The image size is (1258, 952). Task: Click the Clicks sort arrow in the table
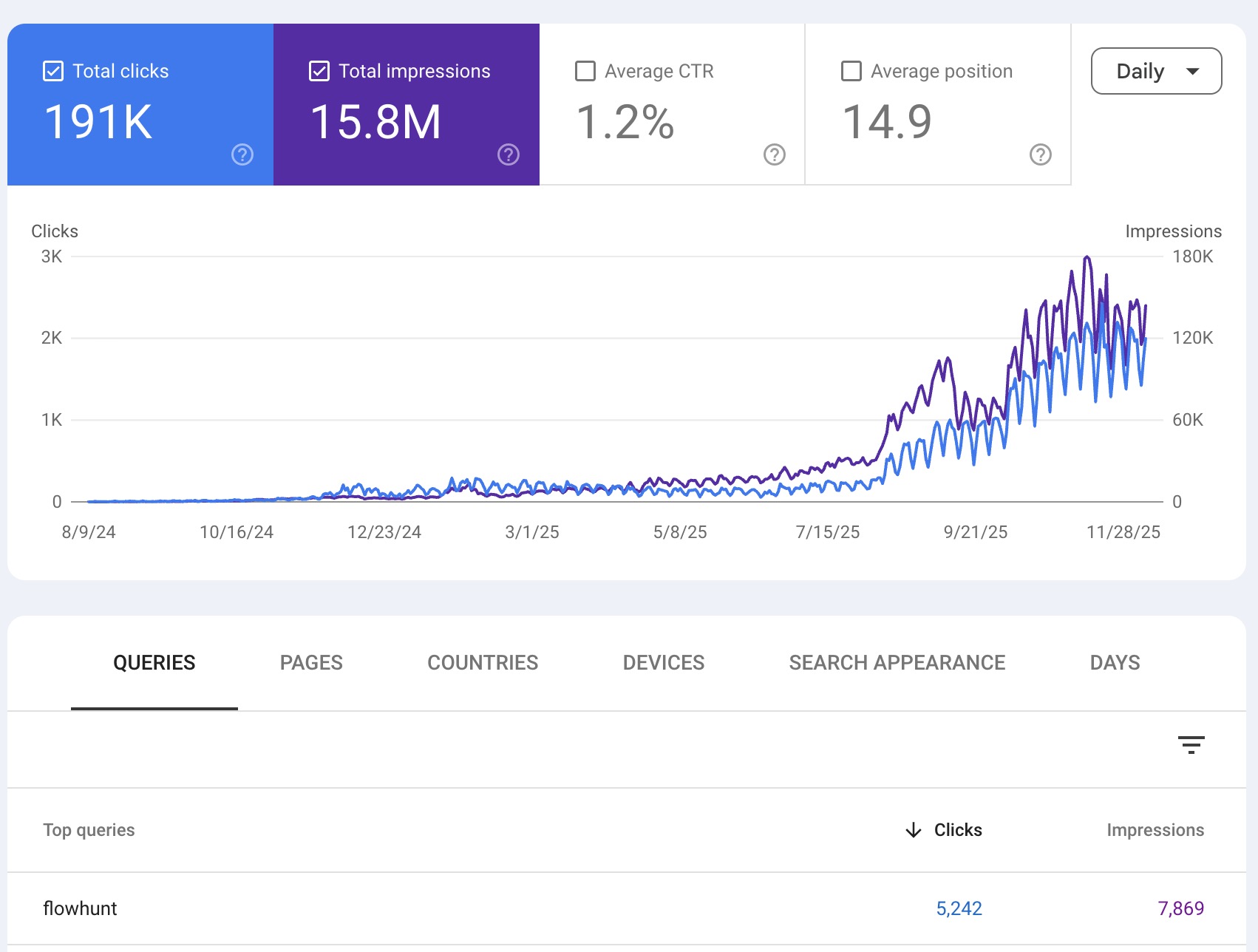914,830
